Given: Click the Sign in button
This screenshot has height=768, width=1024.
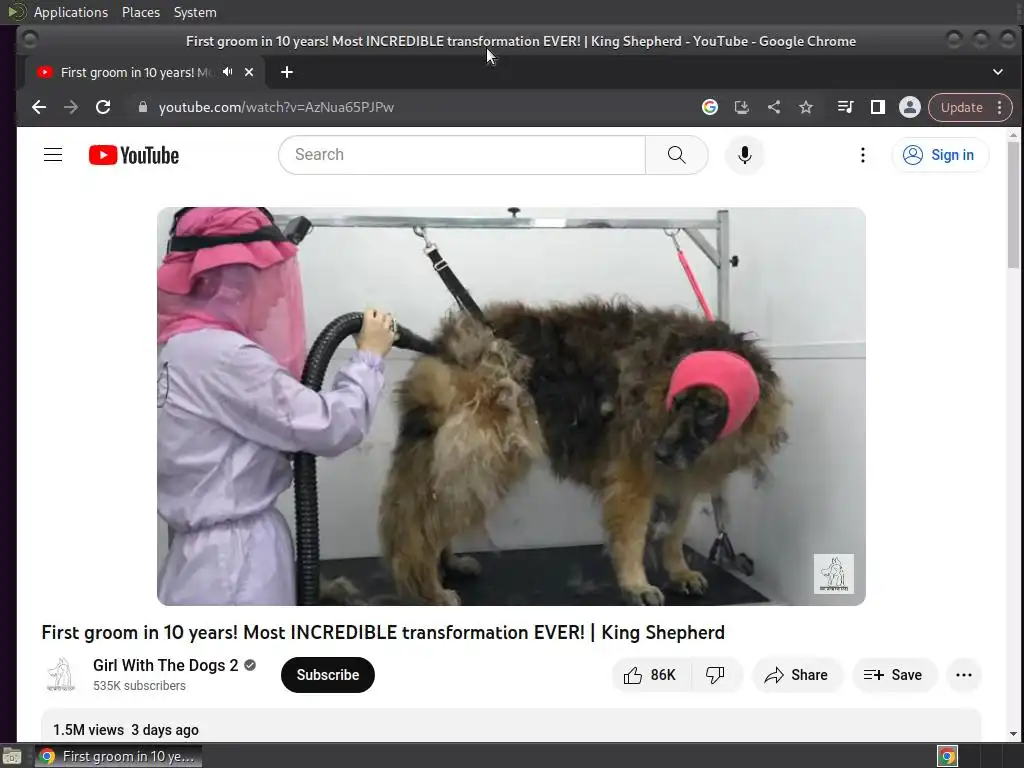Looking at the screenshot, I should coord(940,155).
